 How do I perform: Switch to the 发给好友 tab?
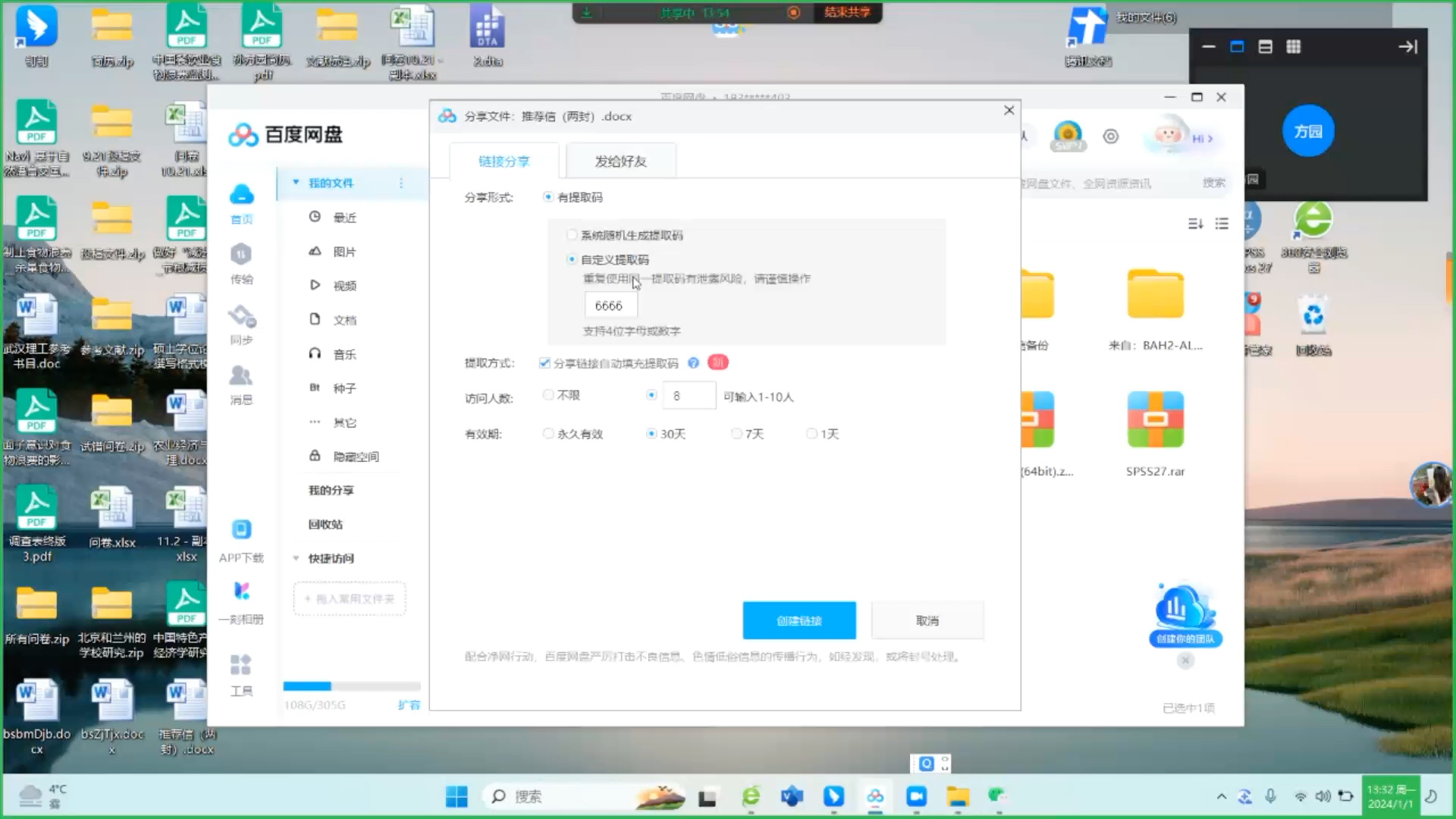[620, 160]
